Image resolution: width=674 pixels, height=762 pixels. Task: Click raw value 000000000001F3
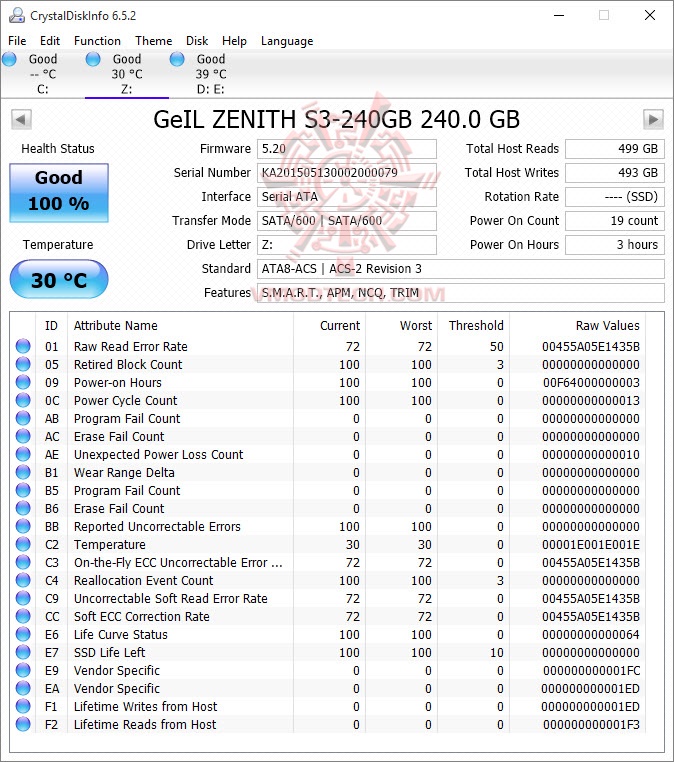591,724
